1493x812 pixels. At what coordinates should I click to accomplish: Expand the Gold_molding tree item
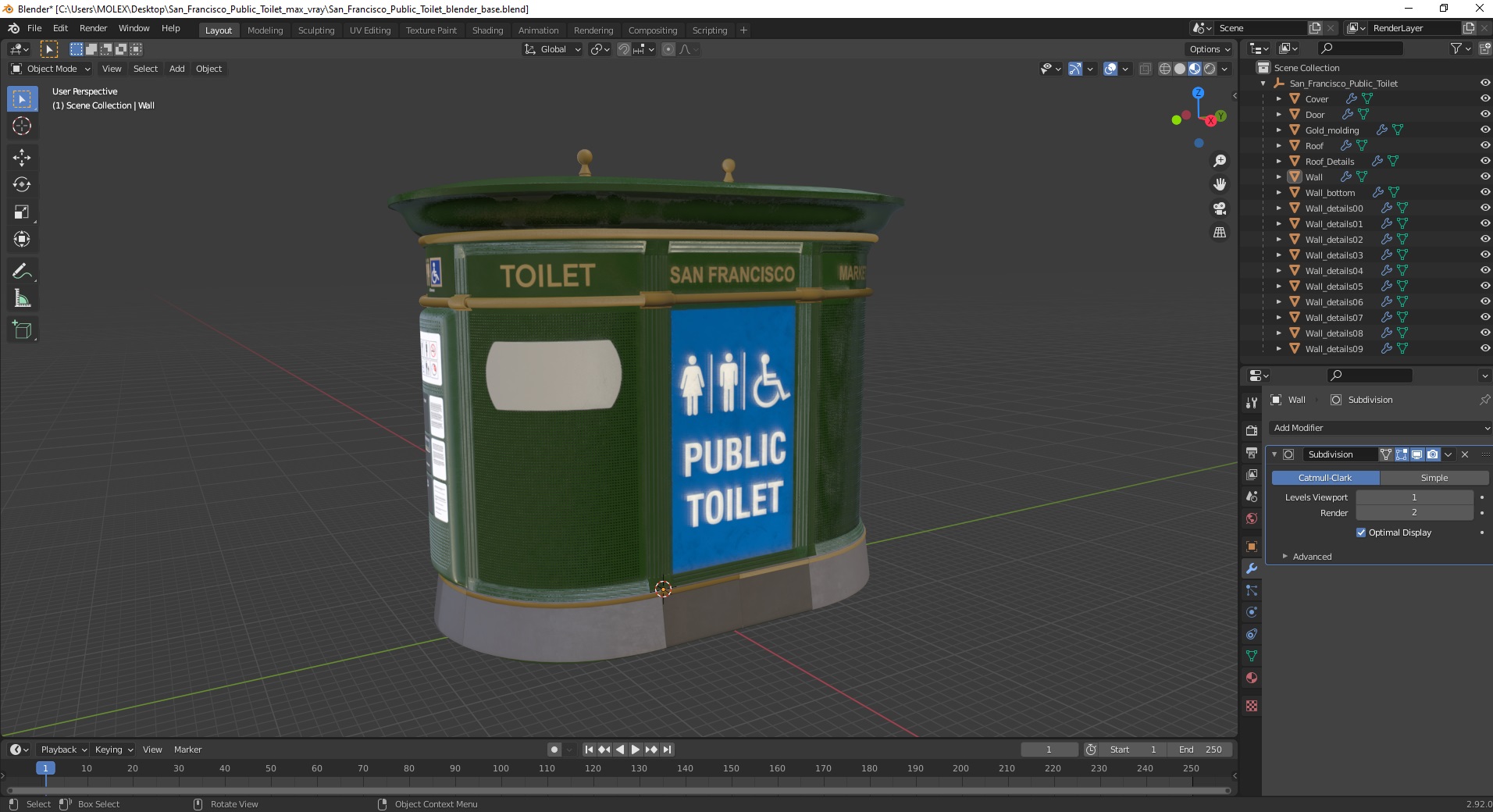1278,130
